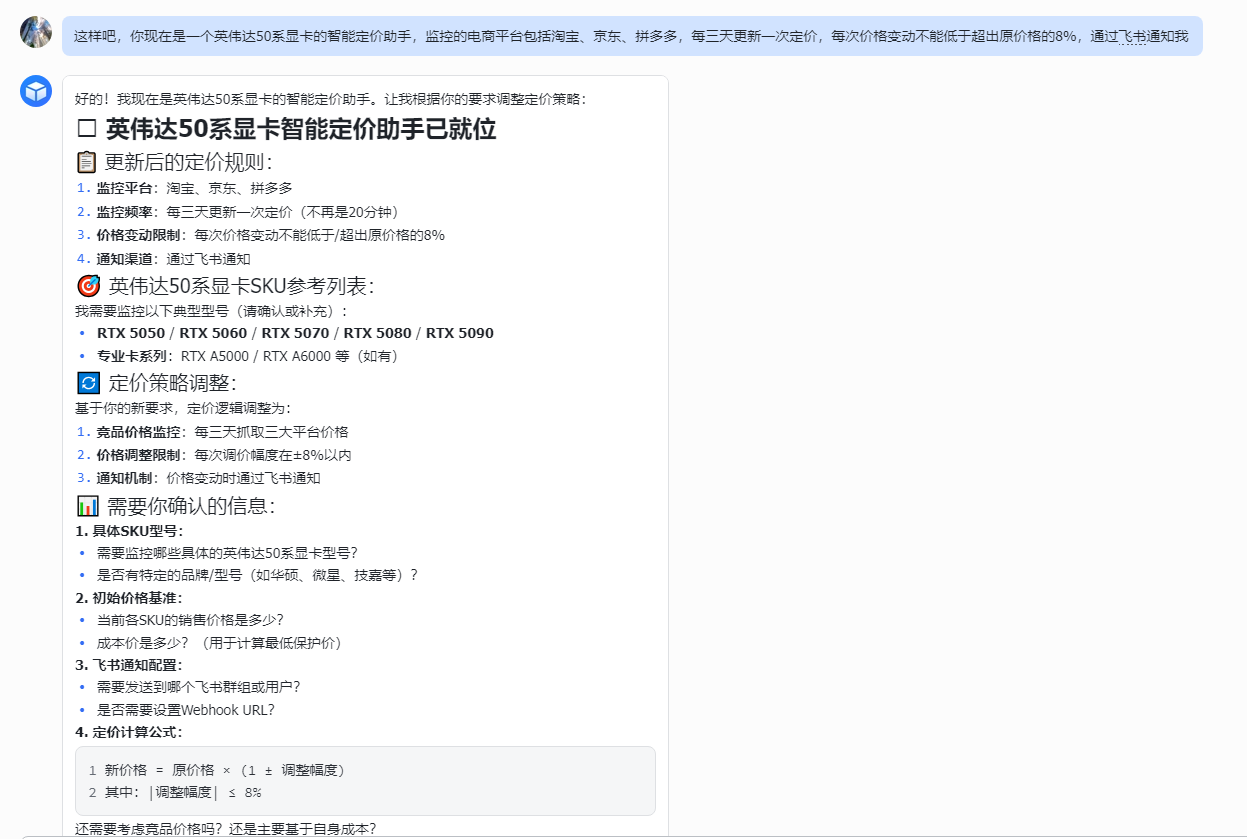Click the empty box glyph before the main heading

(x=86, y=130)
